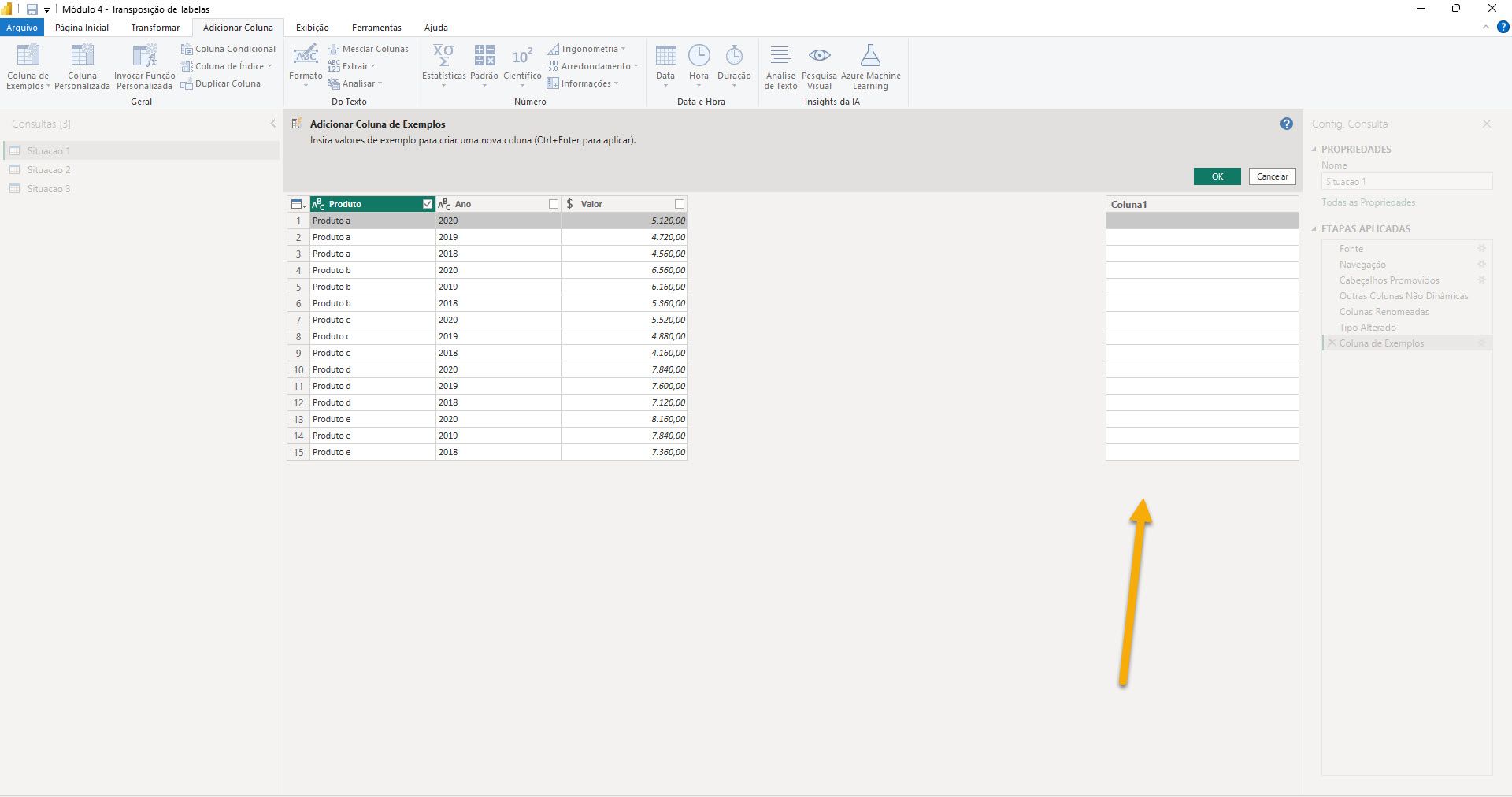This screenshot has width=1512, height=797.
Task: Click the Nome field Situacao 1
Action: pyautogui.click(x=1406, y=182)
